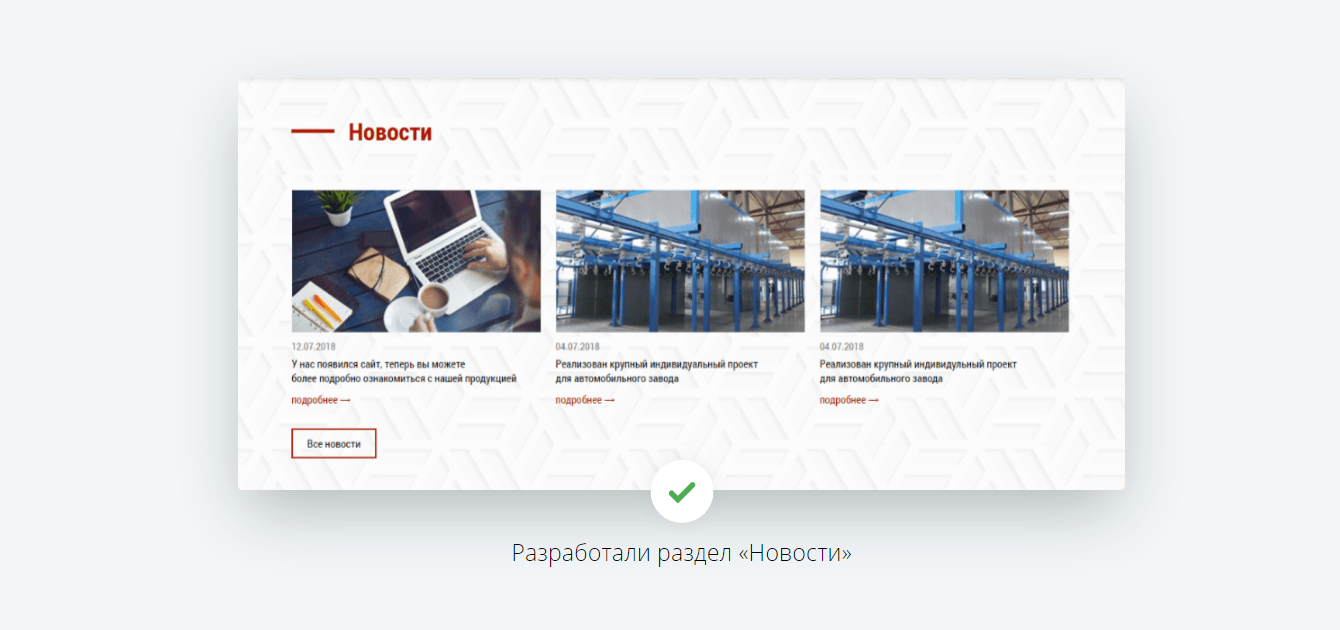Click caption 'Разработали раздел «Новости»'
Image resolution: width=1340 pixels, height=630 pixels.
pyautogui.click(x=682, y=553)
